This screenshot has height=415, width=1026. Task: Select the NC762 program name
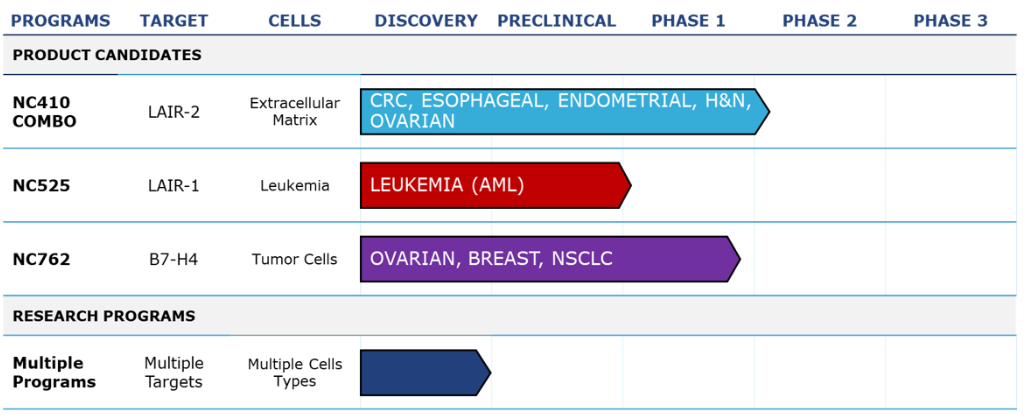point(41,260)
